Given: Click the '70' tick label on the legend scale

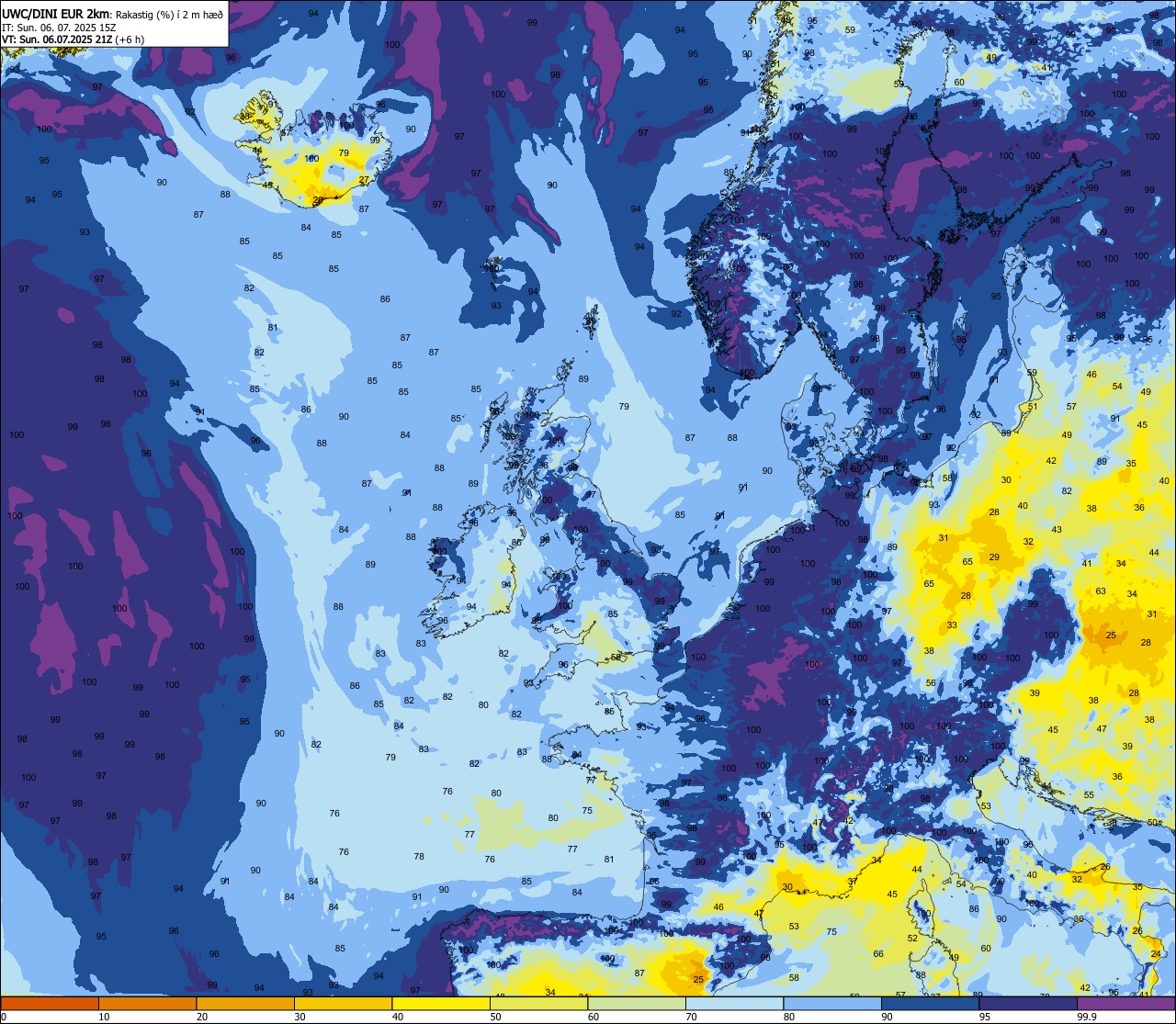Looking at the screenshot, I should coord(691,1017).
